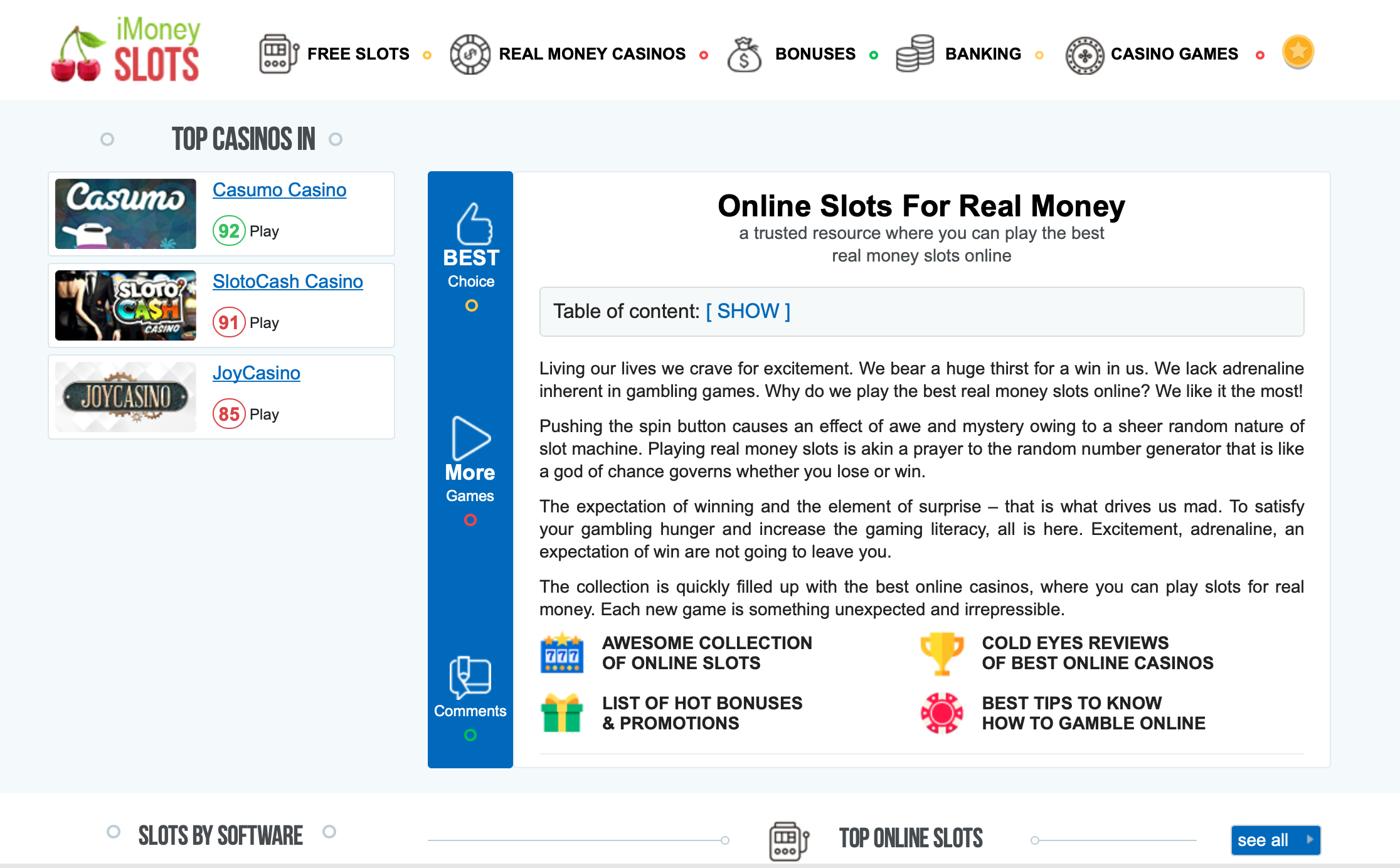This screenshot has height=868, width=1400.
Task: Expand the Table of content with SHOW
Action: point(747,310)
